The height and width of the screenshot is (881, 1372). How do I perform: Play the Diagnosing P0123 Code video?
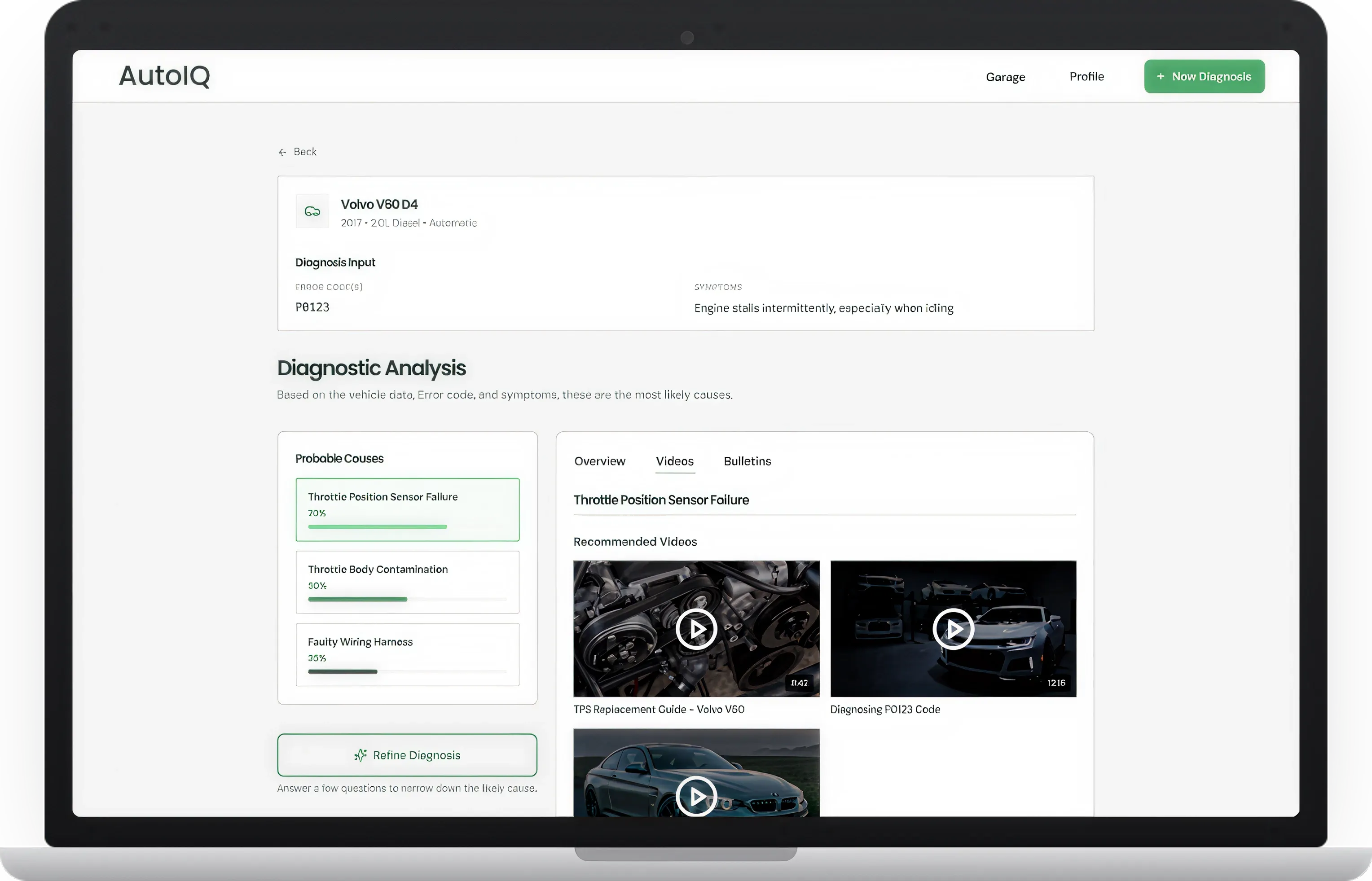point(953,629)
